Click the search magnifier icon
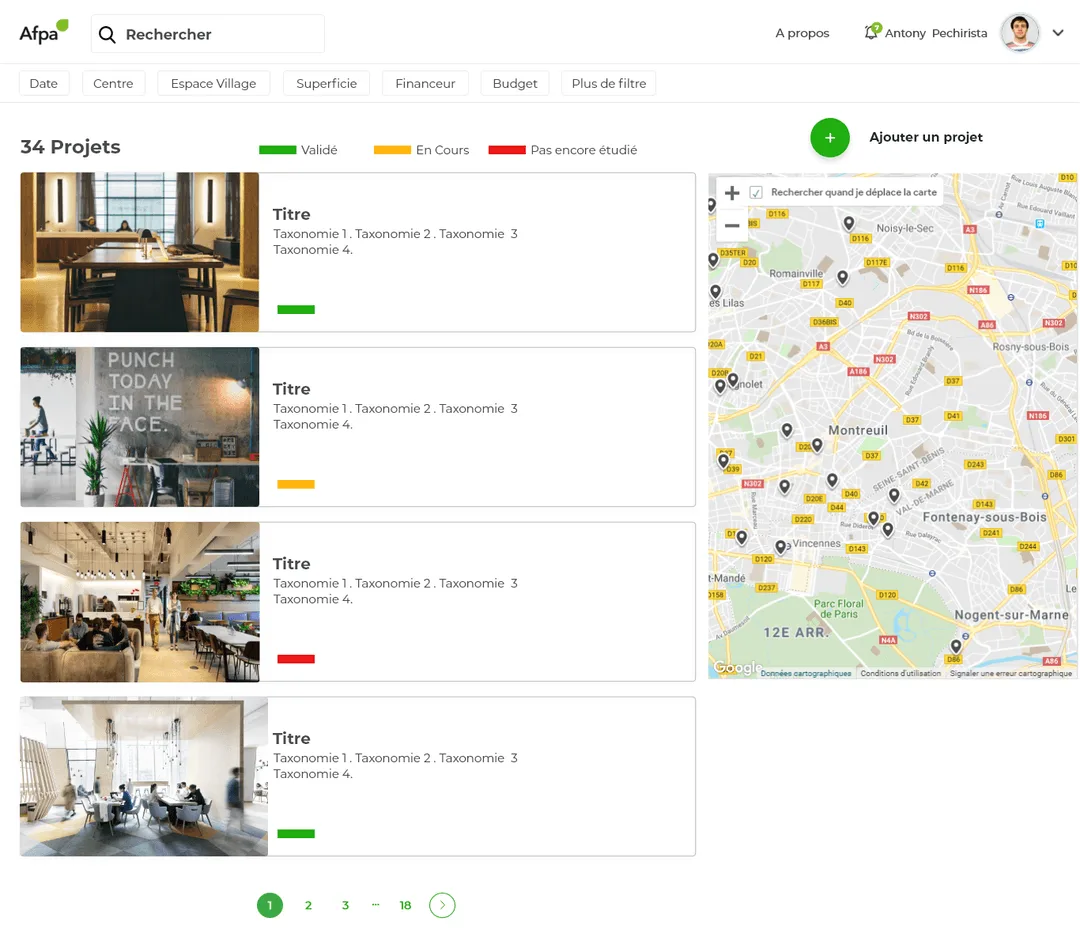This screenshot has width=1080, height=941. point(107,34)
